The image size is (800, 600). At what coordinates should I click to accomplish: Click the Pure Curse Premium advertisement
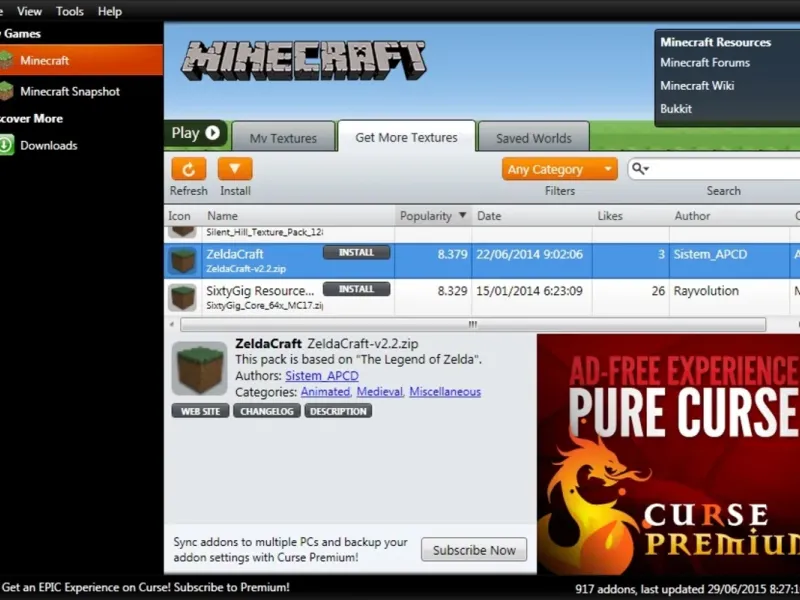coord(668,454)
